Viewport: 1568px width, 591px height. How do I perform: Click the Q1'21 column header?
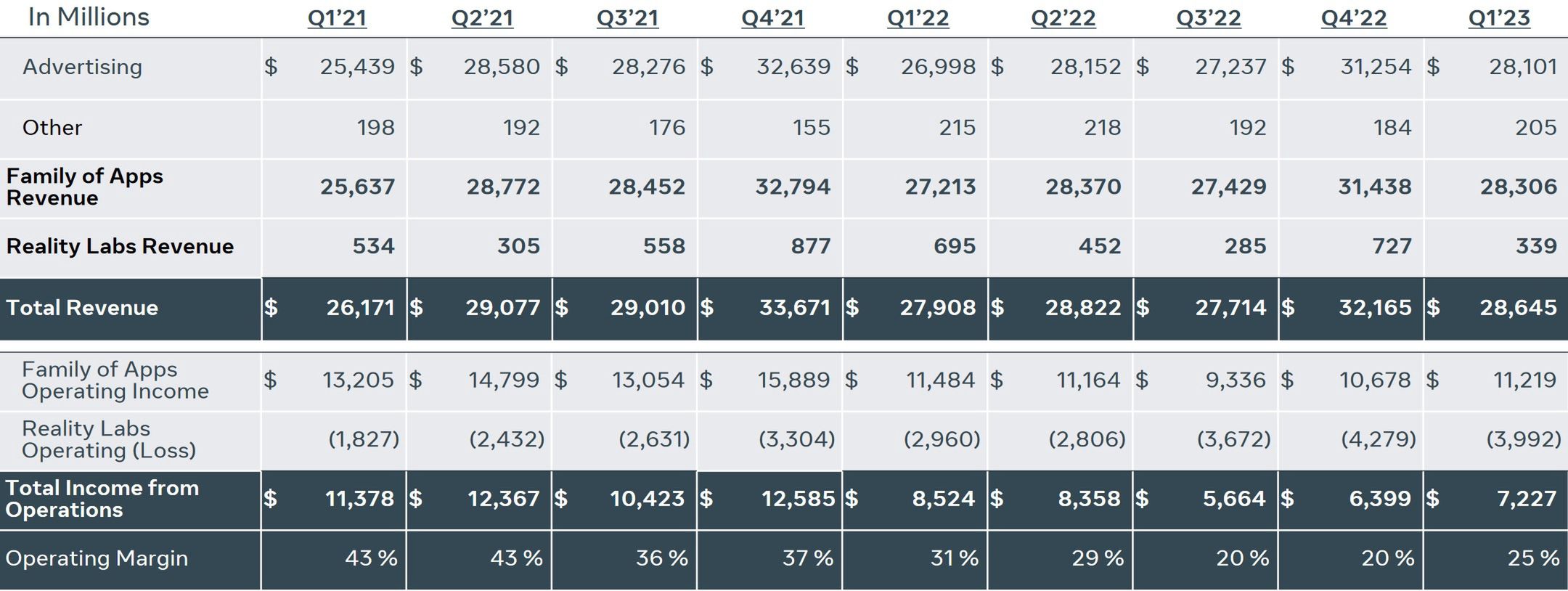[337, 17]
